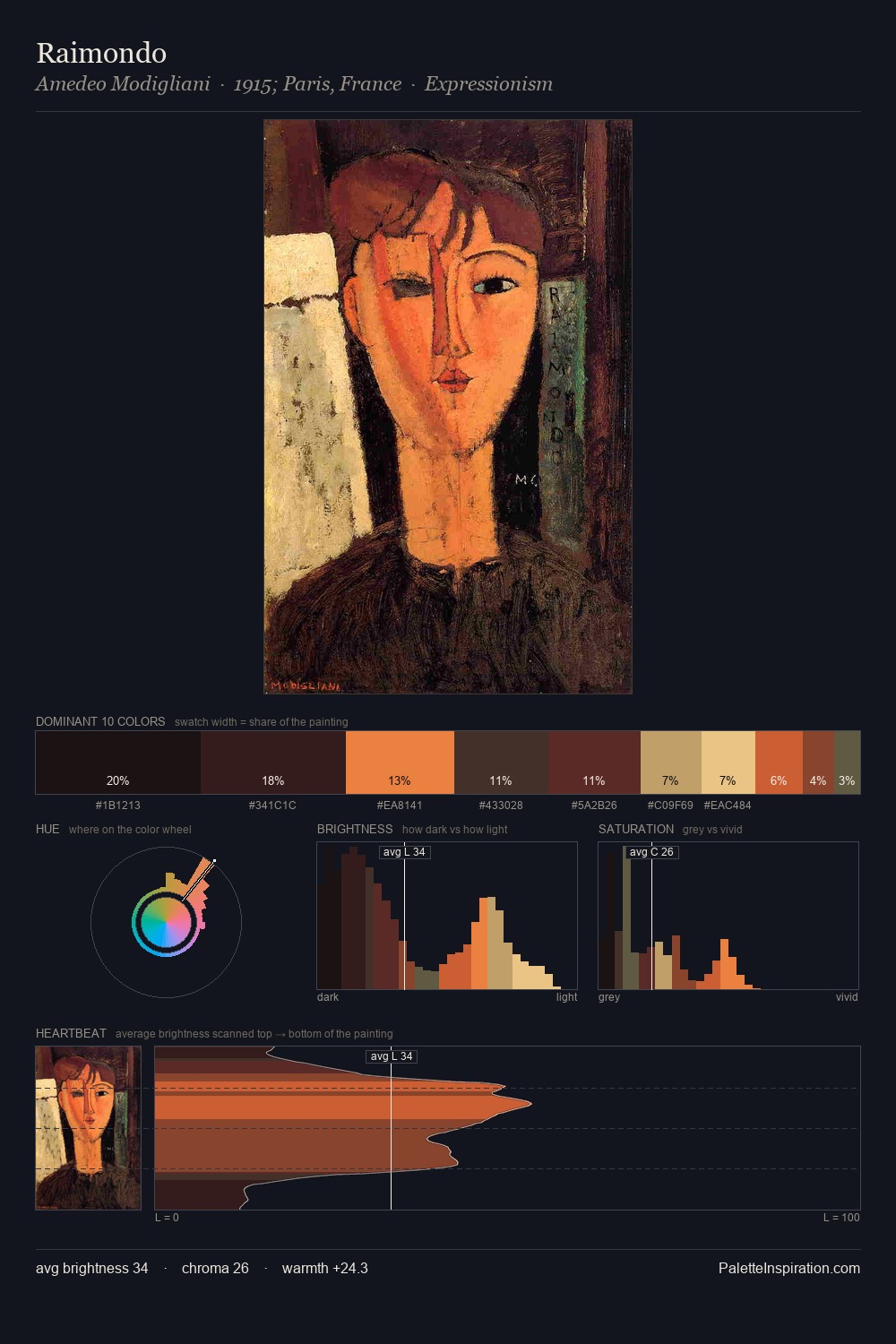Select the 11% swatch #433028

pyautogui.click(x=501, y=762)
